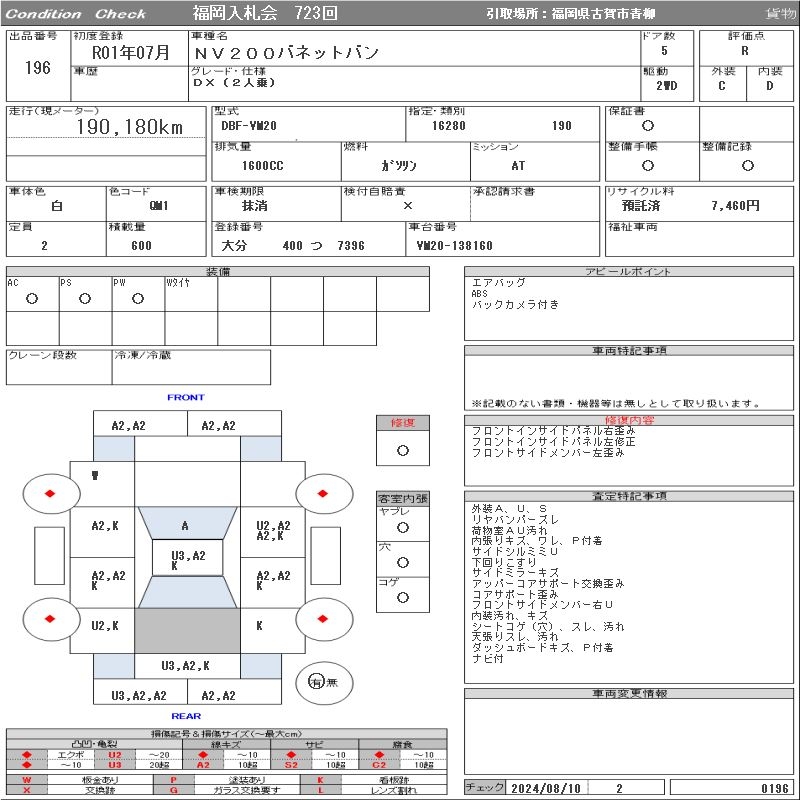Click the red W legend cell for 板金あり
800x800 pixels.
(27, 780)
